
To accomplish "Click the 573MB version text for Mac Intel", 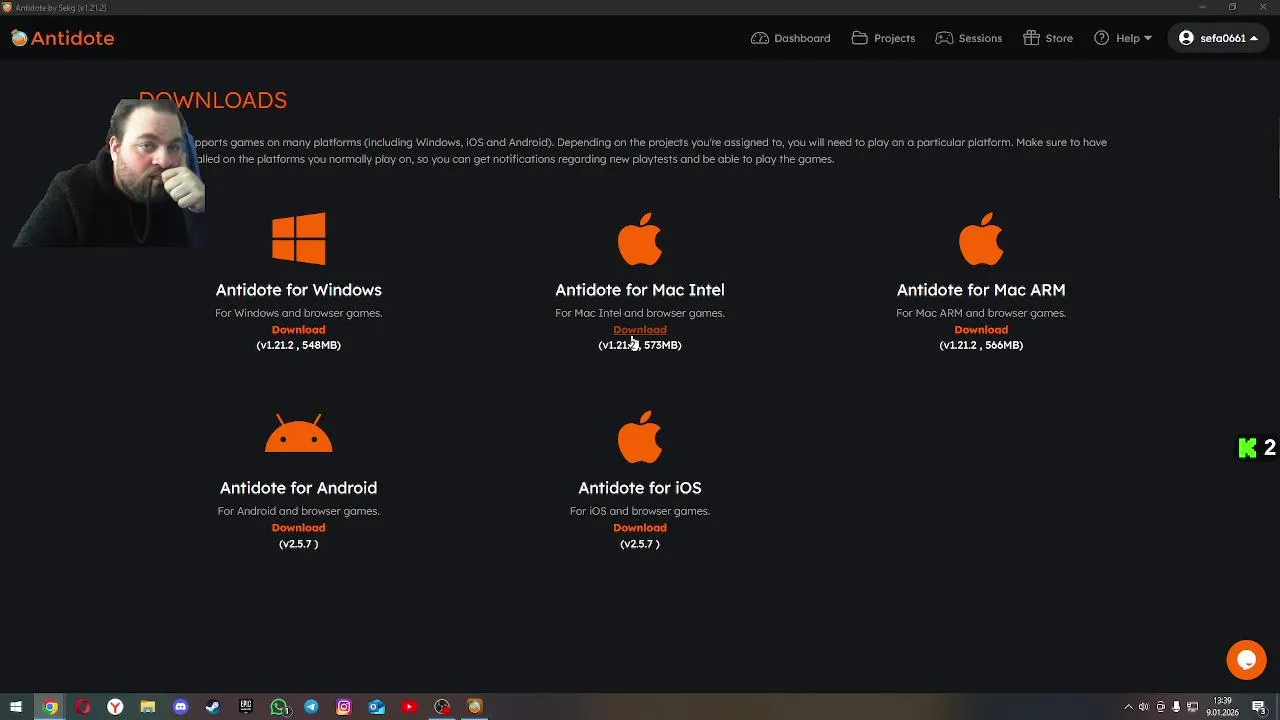I will coord(640,345).
